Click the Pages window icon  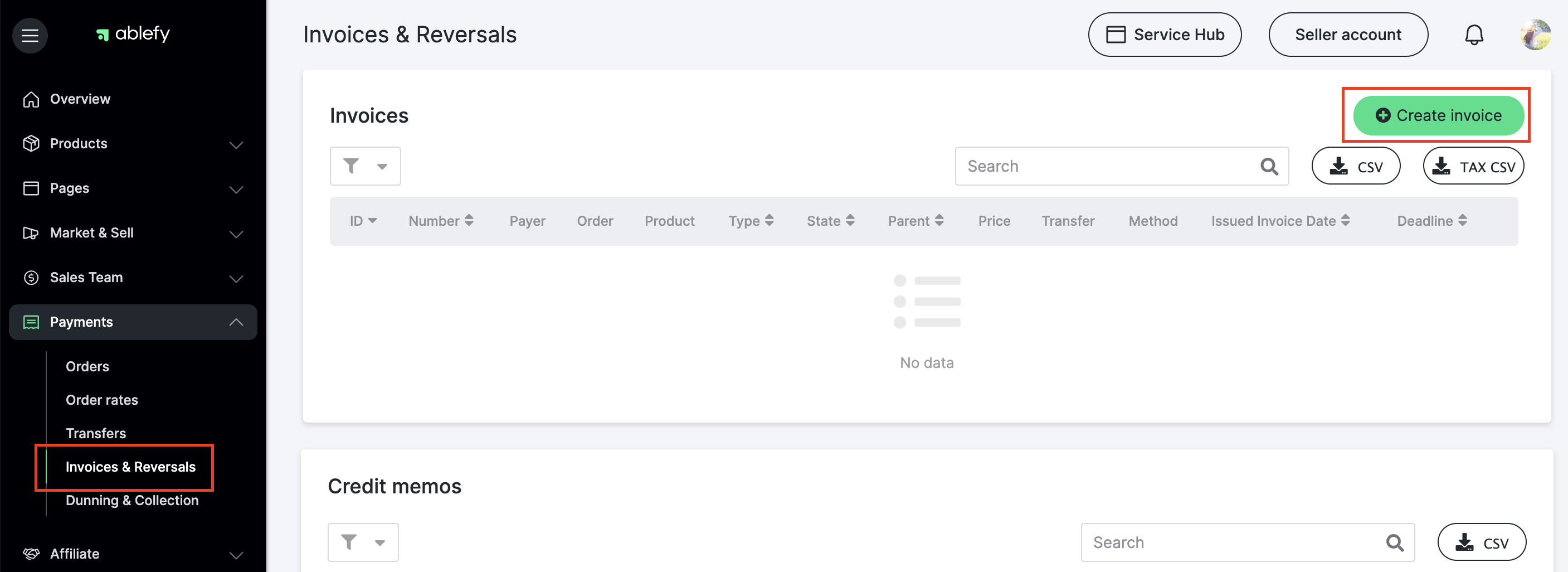tap(31, 188)
